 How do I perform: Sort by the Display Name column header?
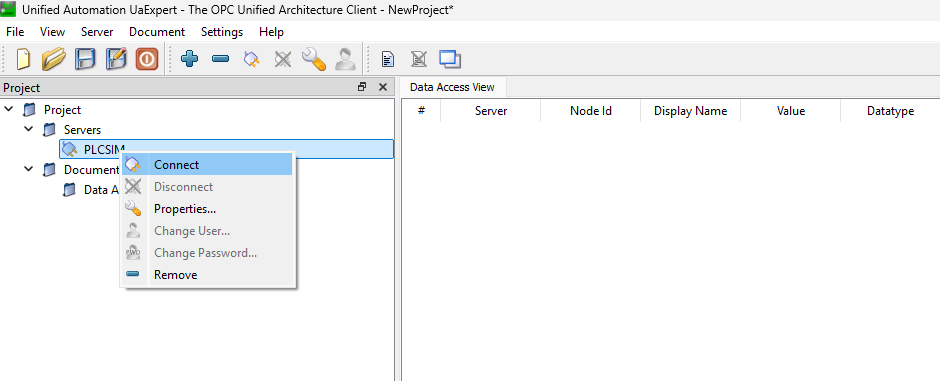(x=691, y=111)
